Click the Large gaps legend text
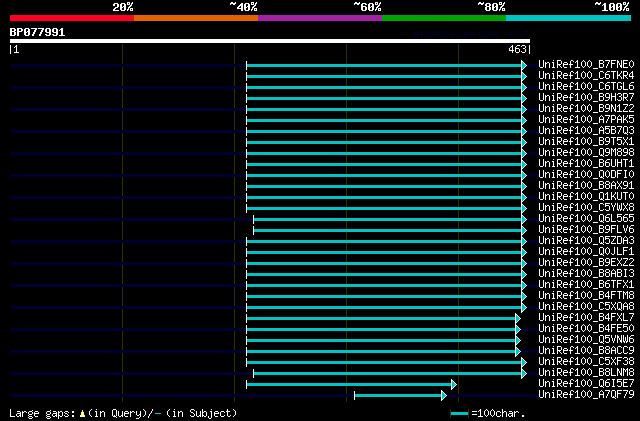 [x=42, y=414]
